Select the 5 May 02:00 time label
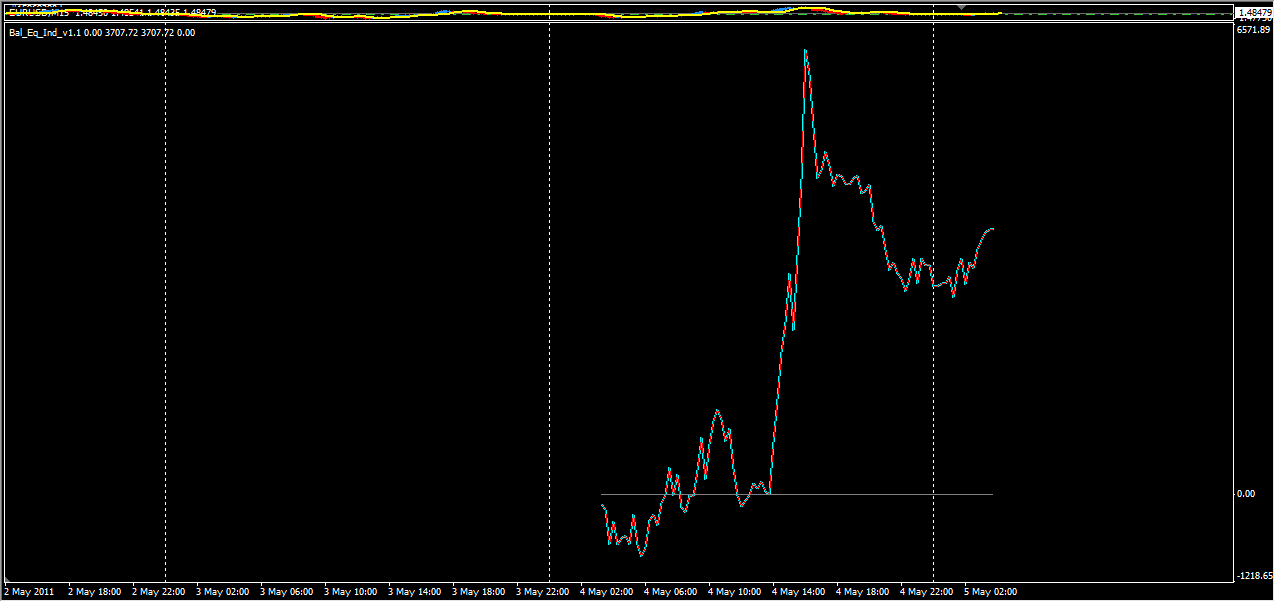The image size is (1274, 601). coord(991,592)
